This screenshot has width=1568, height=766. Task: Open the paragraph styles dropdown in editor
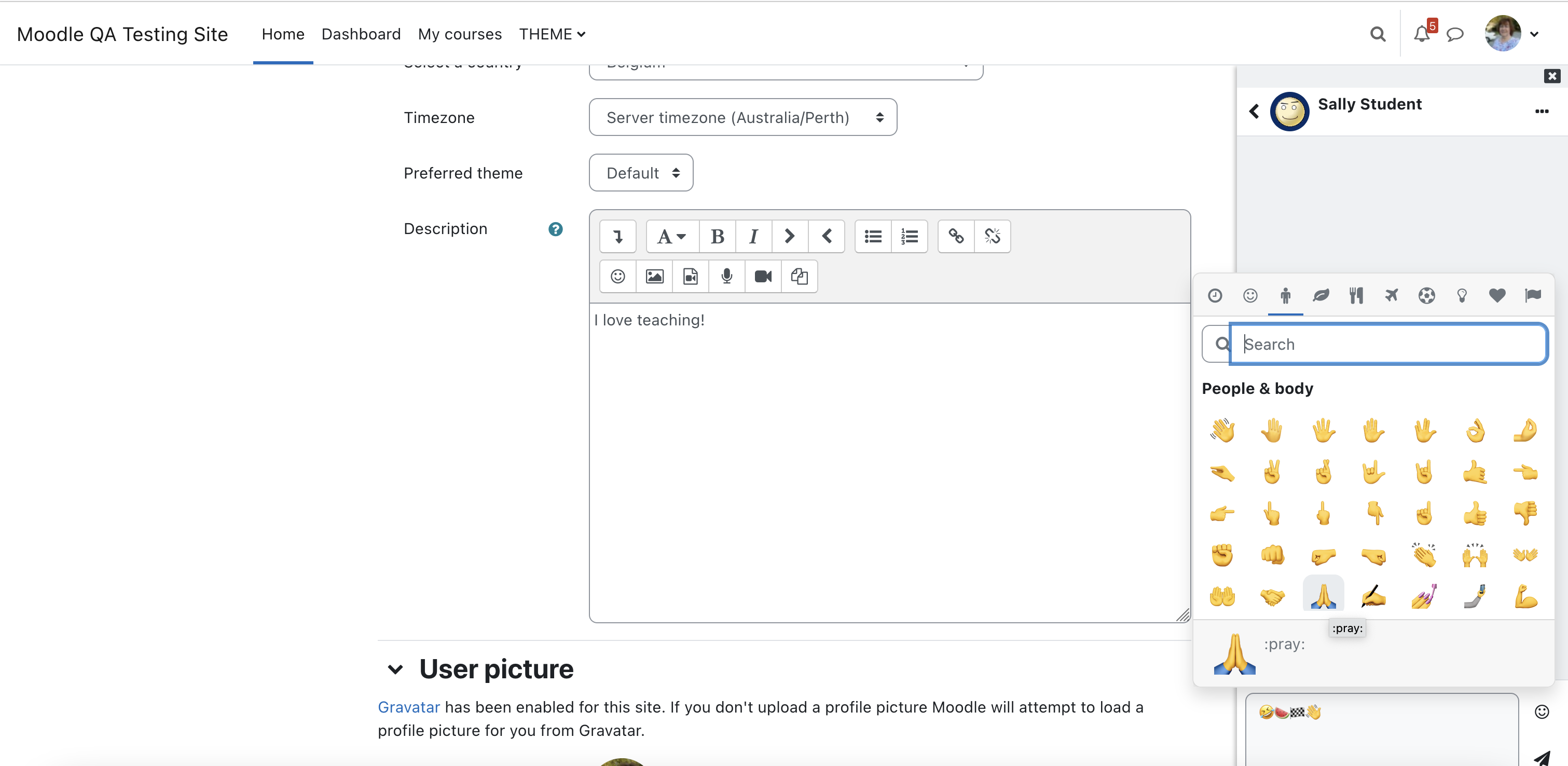click(x=672, y=236)
